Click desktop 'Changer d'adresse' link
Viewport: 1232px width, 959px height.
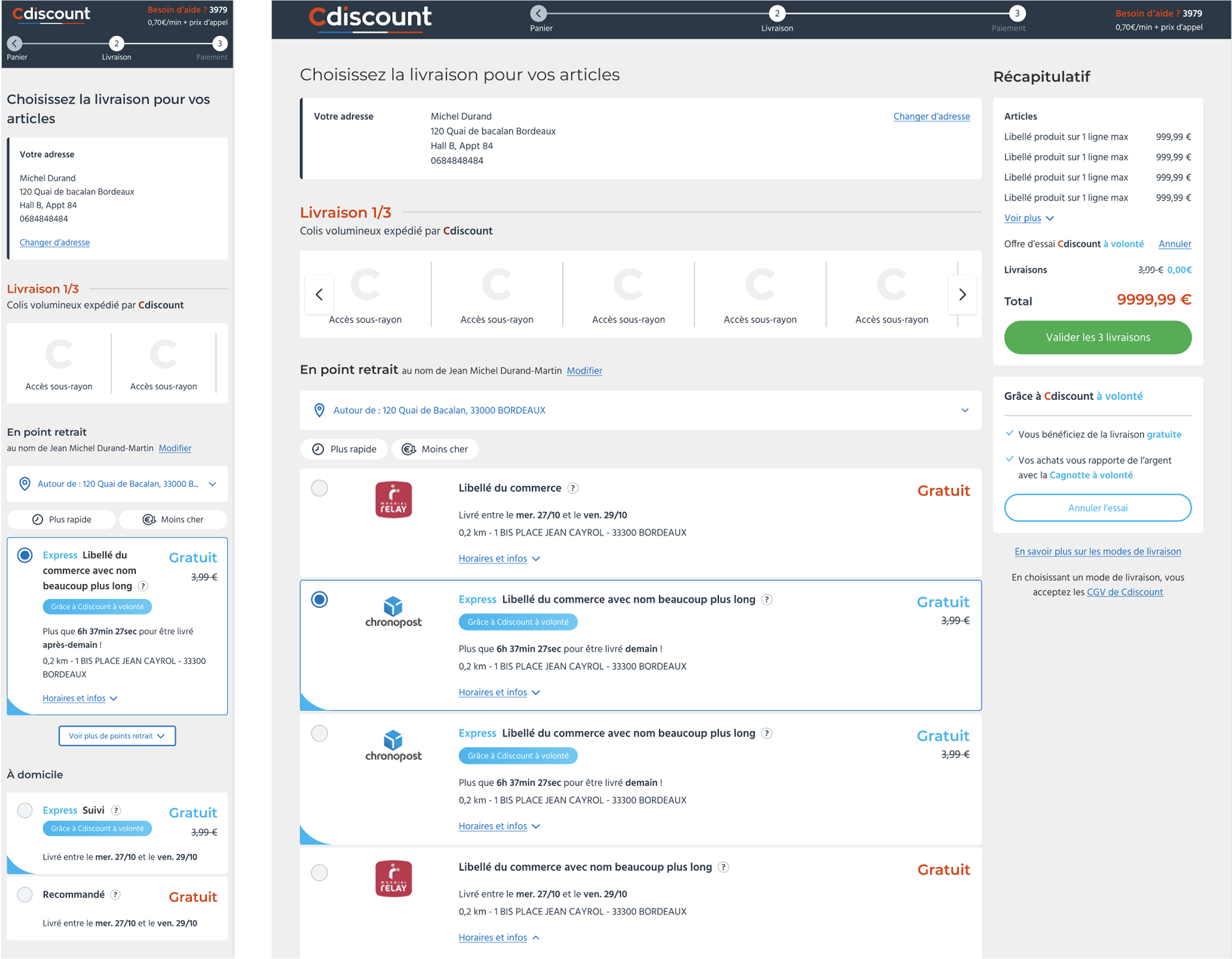932,116
